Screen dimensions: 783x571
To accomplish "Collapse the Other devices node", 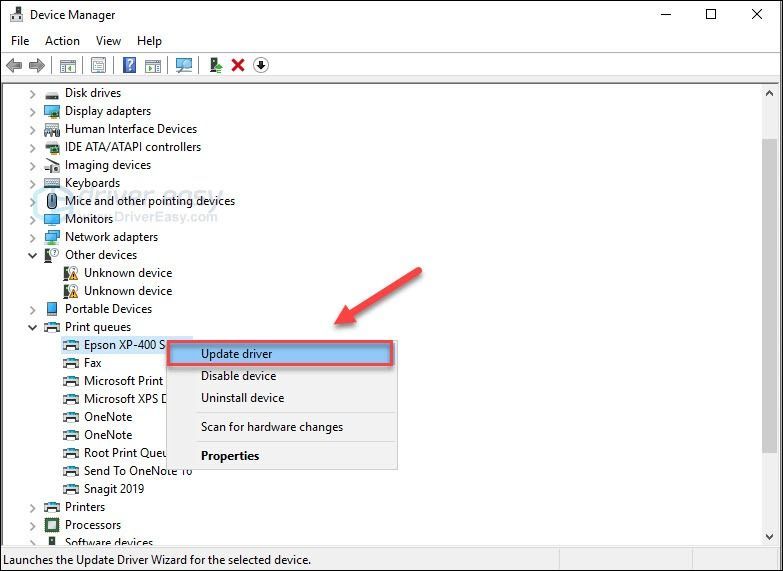I will click(x=32, y=255).
